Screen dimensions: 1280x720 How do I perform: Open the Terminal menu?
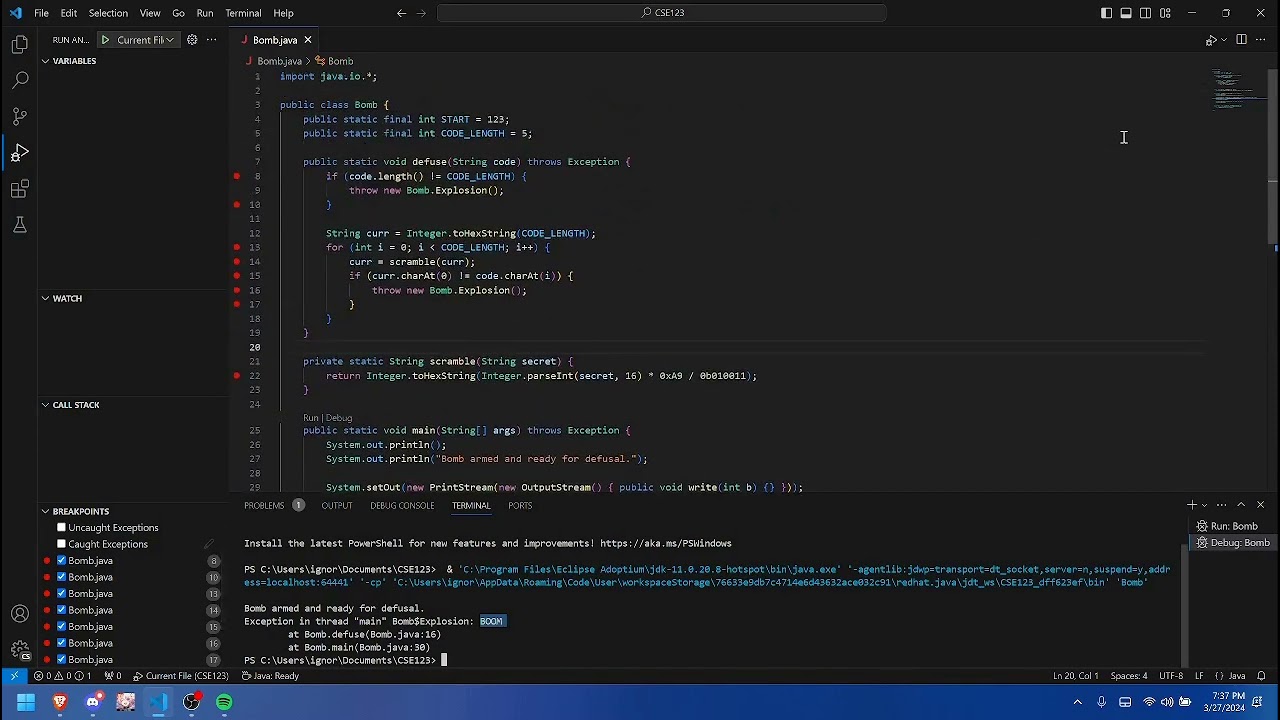(x=243, y=13)
